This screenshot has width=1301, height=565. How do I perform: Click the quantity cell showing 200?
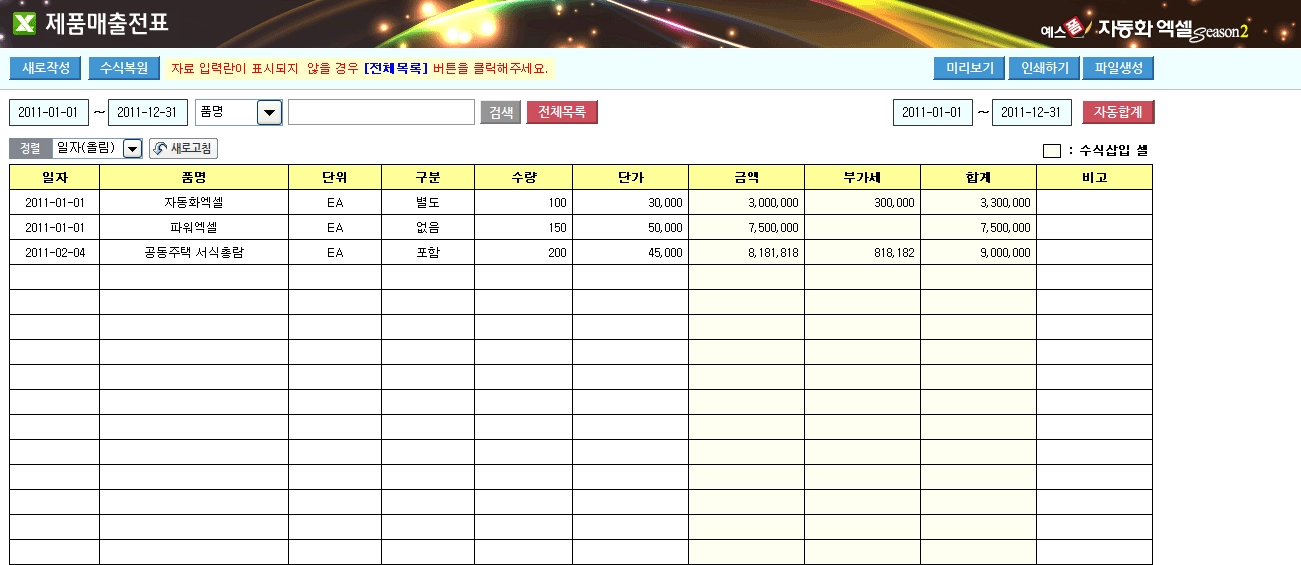524,252
